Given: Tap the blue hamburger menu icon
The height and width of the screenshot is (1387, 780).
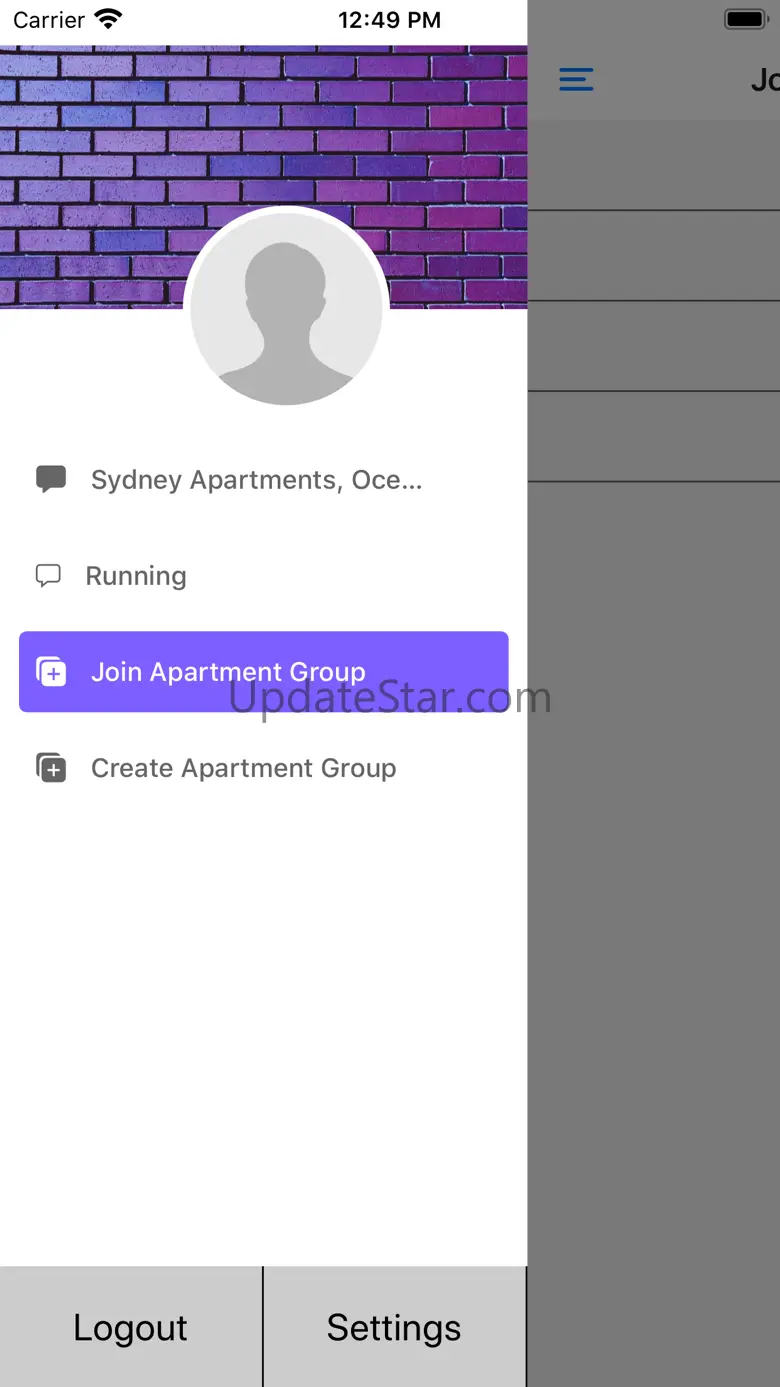Looking at the screenshot, I should pos(576,79).
